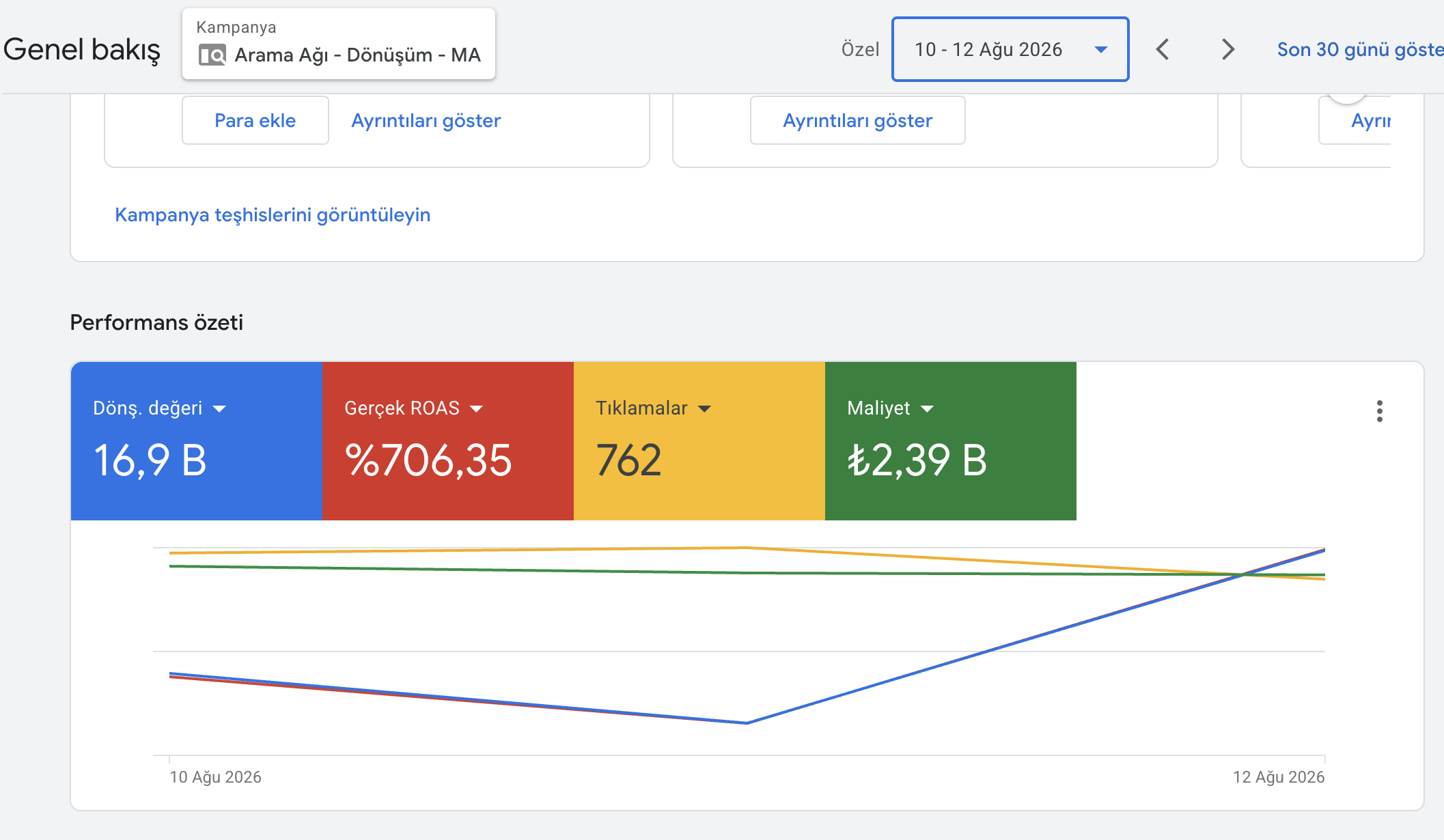Select the blue Dönş. değeri metric tile
This screenshot has width=1444, height=840.
(197, 441)
